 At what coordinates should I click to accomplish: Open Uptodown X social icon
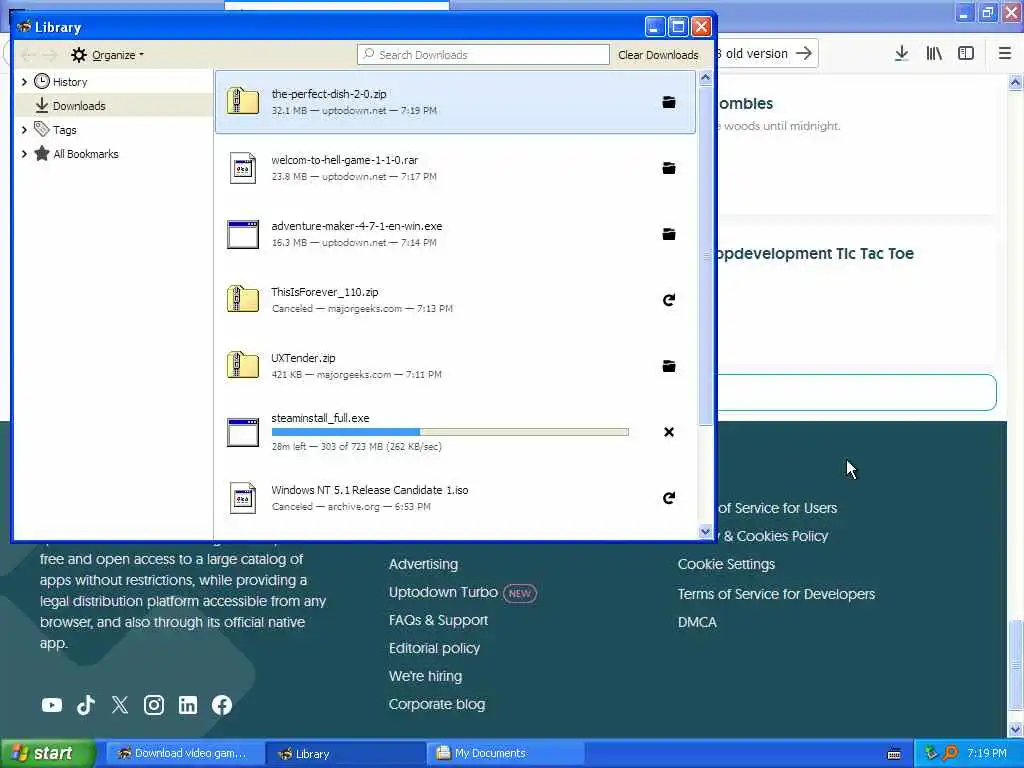pos(120,705)
